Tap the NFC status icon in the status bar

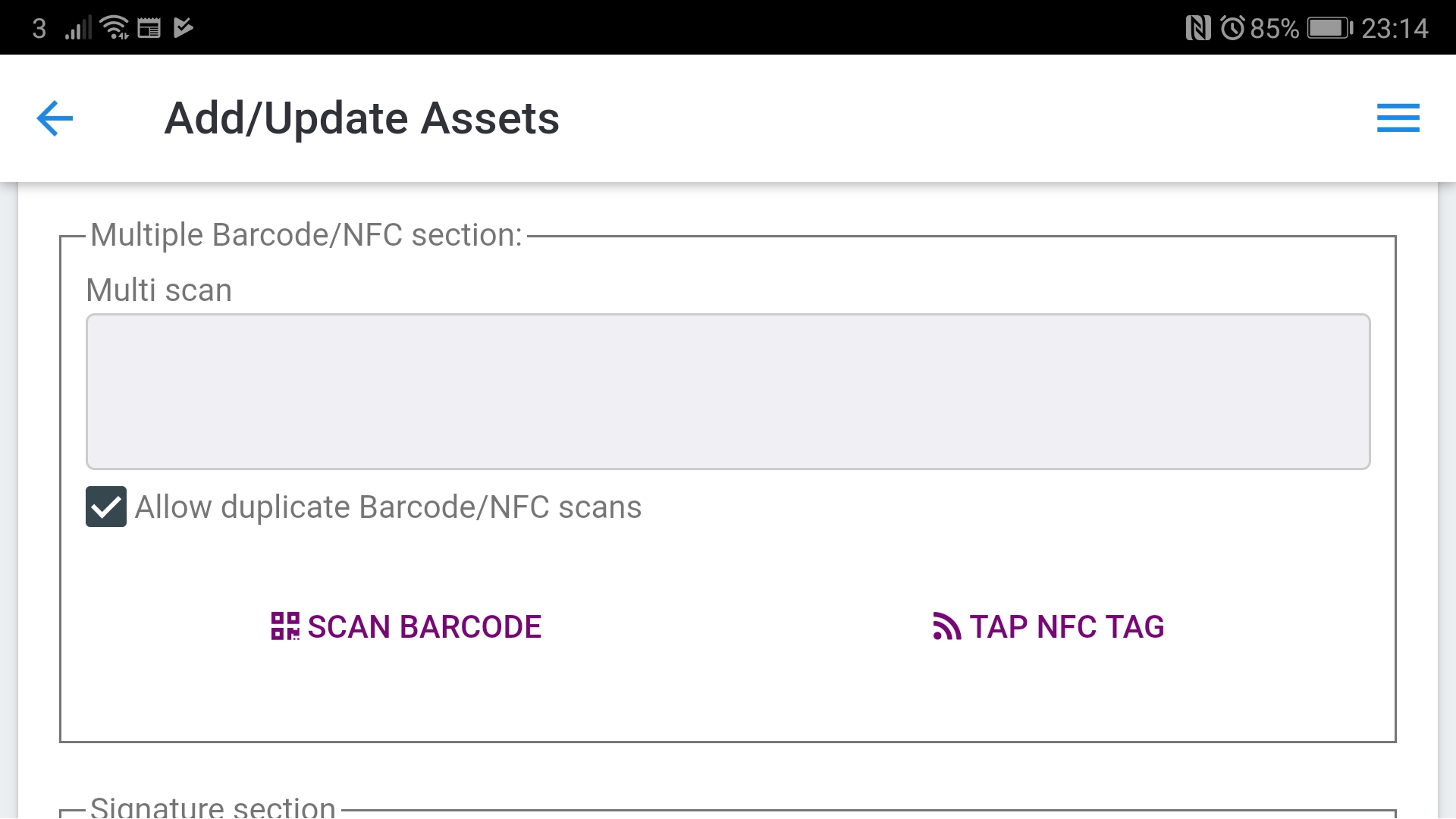(1200, 27)
